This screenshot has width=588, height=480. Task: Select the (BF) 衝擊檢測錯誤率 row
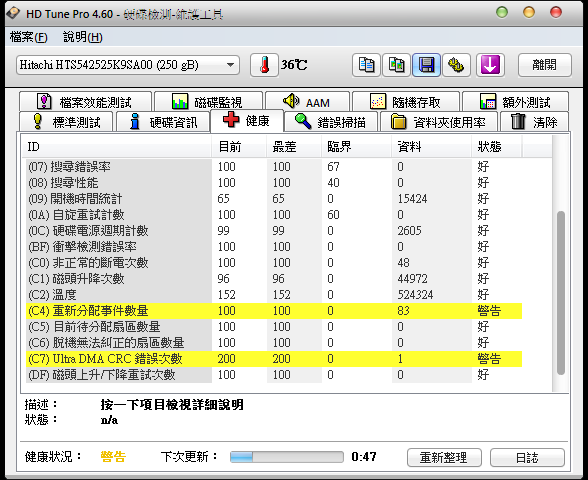point(274,247)
